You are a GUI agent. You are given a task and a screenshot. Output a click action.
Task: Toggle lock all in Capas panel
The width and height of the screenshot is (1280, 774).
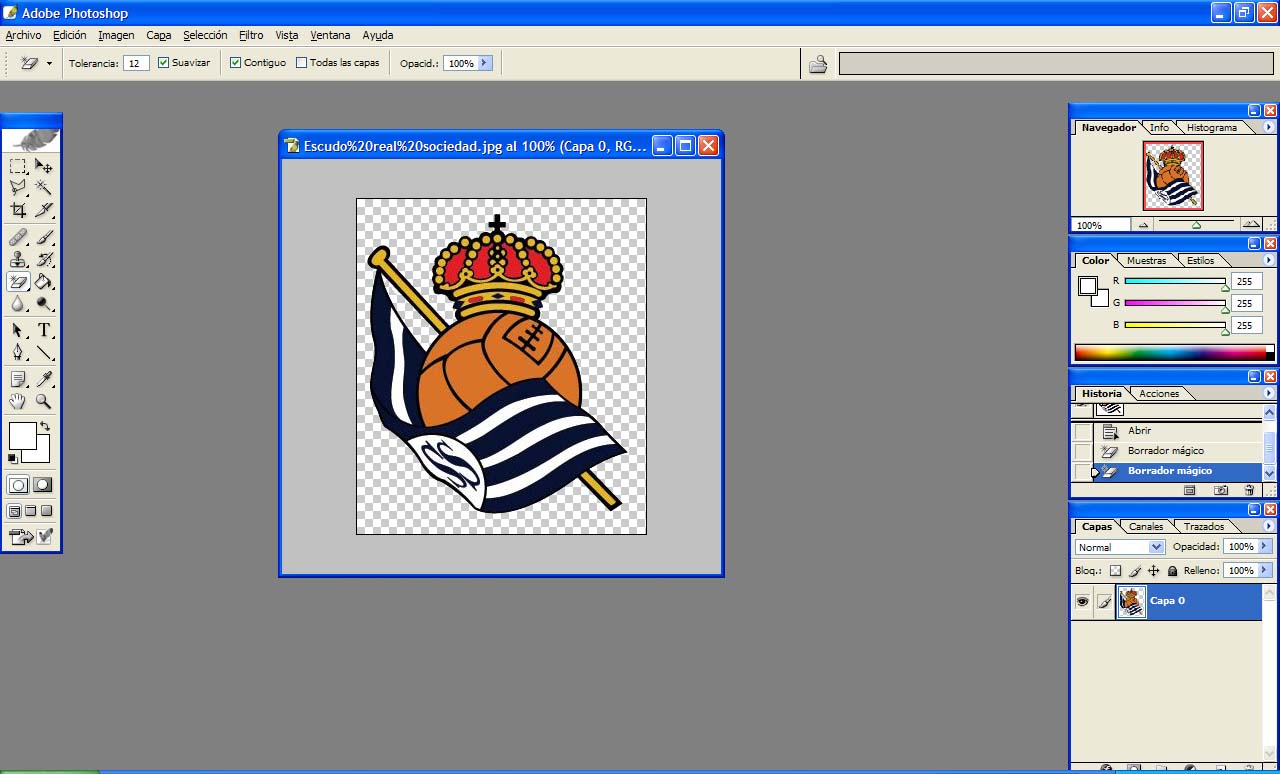1173,571
